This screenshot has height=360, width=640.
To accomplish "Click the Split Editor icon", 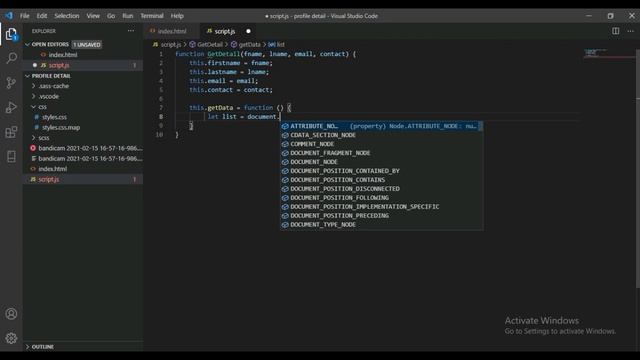I will (x=616, y=31).
